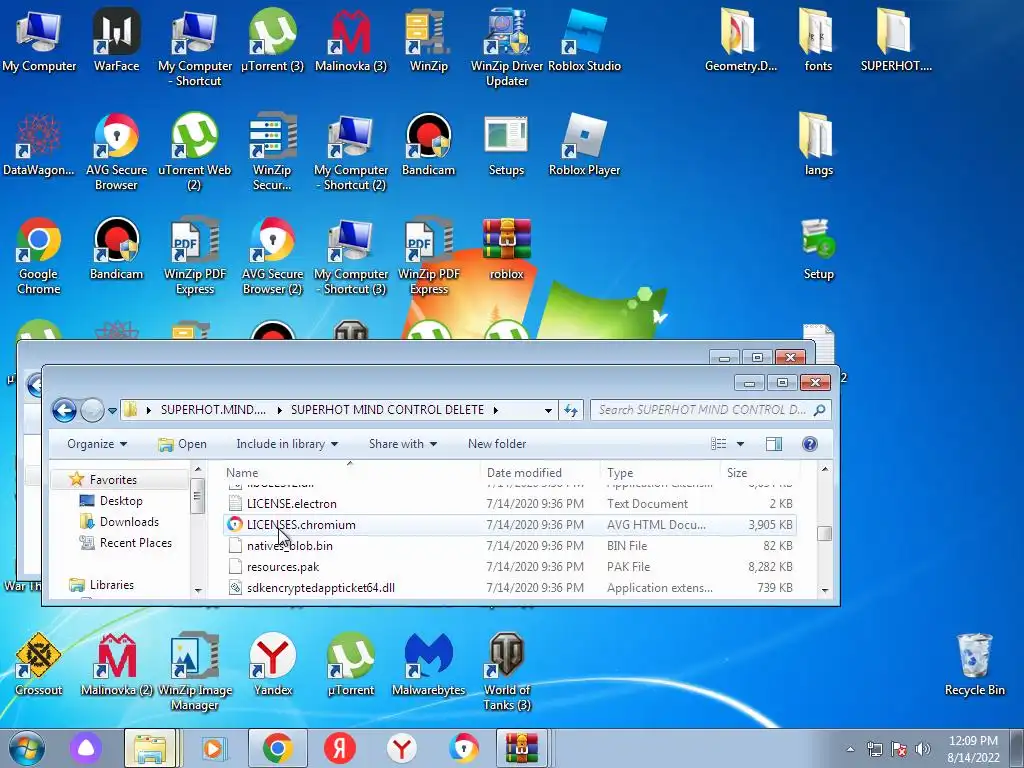Open Windows Explorer from taskbar

point(150,748)
